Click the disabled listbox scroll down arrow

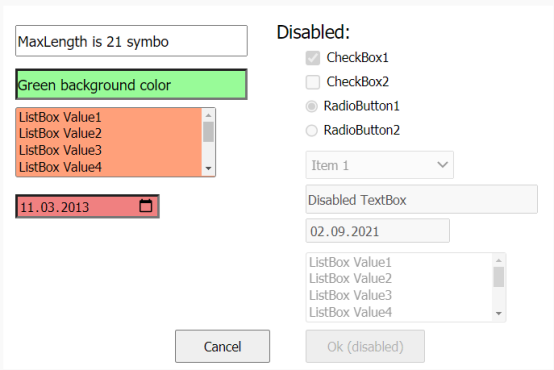499,313
